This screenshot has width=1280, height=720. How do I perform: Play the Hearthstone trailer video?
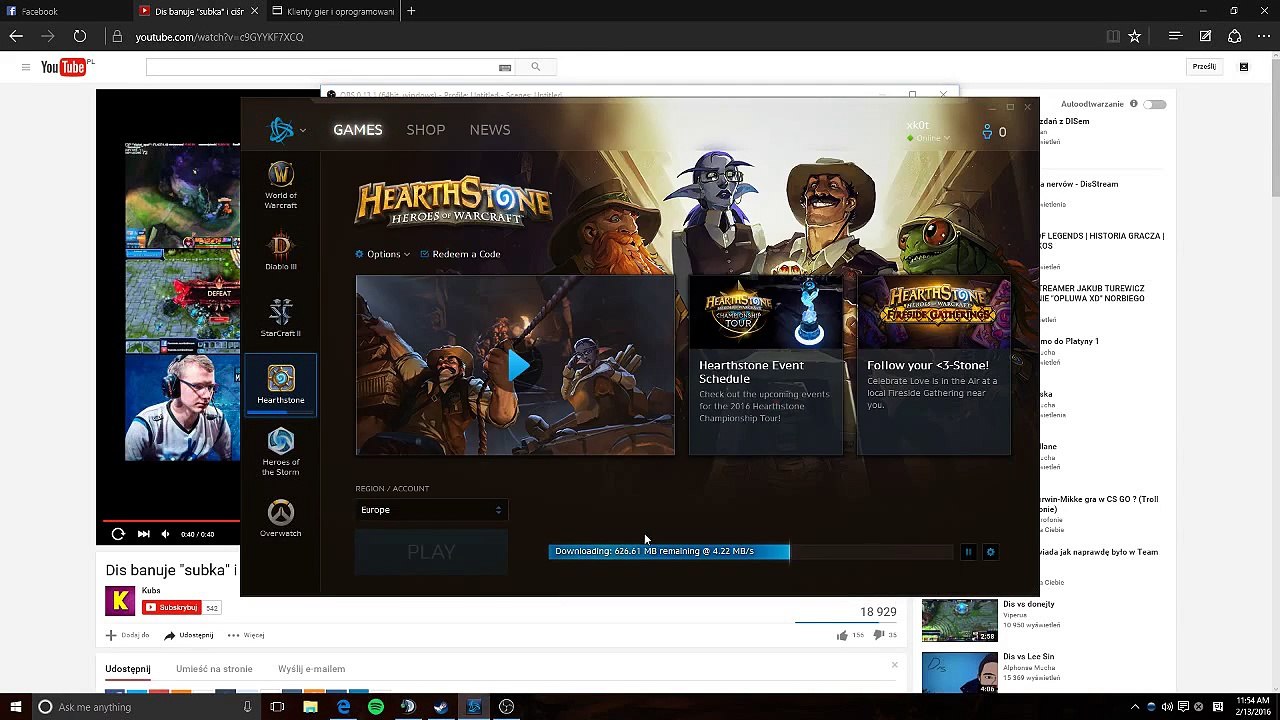coord(516,365)
